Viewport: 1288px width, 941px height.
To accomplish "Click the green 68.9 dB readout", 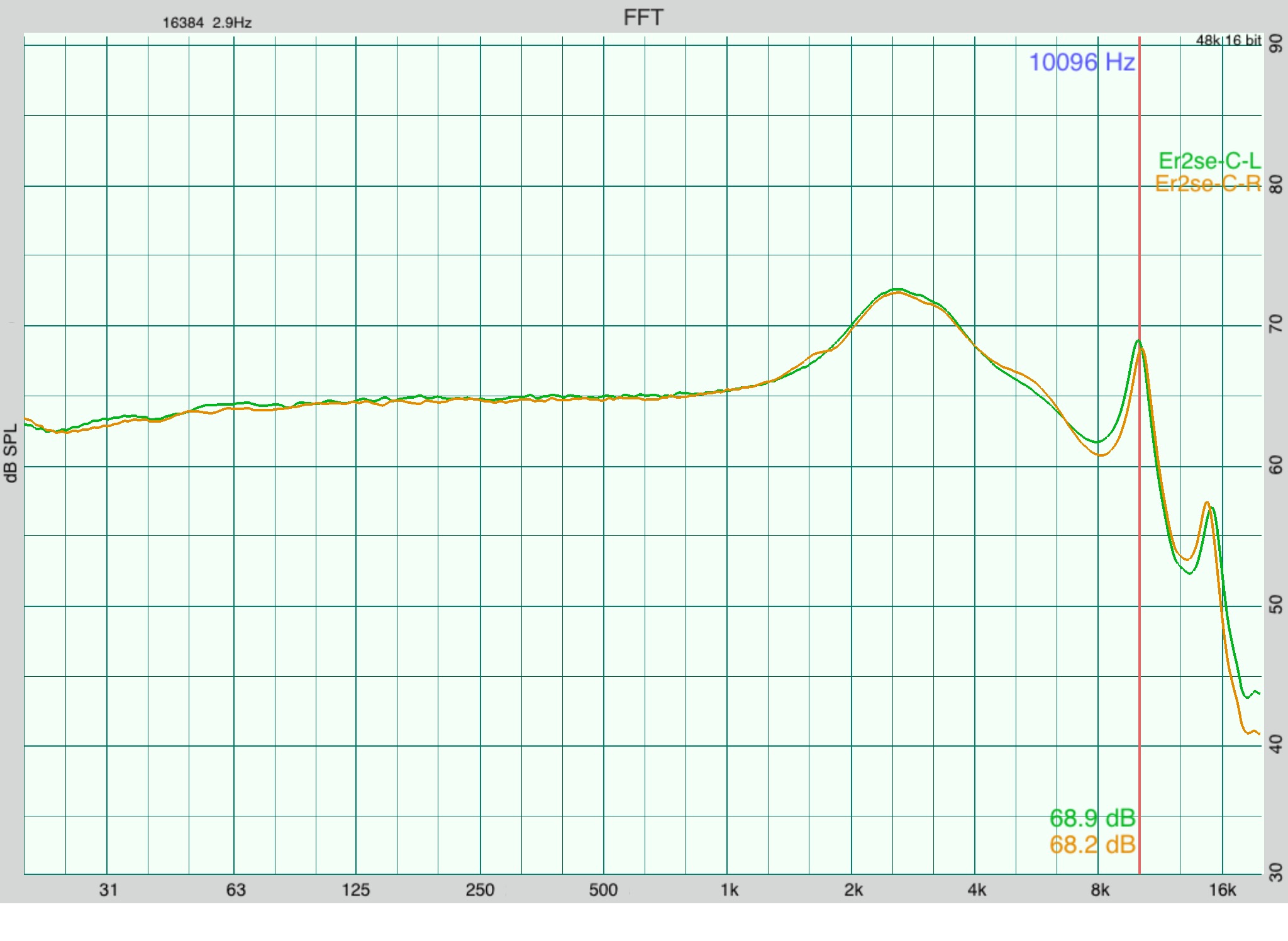I will click(1092, 818).
